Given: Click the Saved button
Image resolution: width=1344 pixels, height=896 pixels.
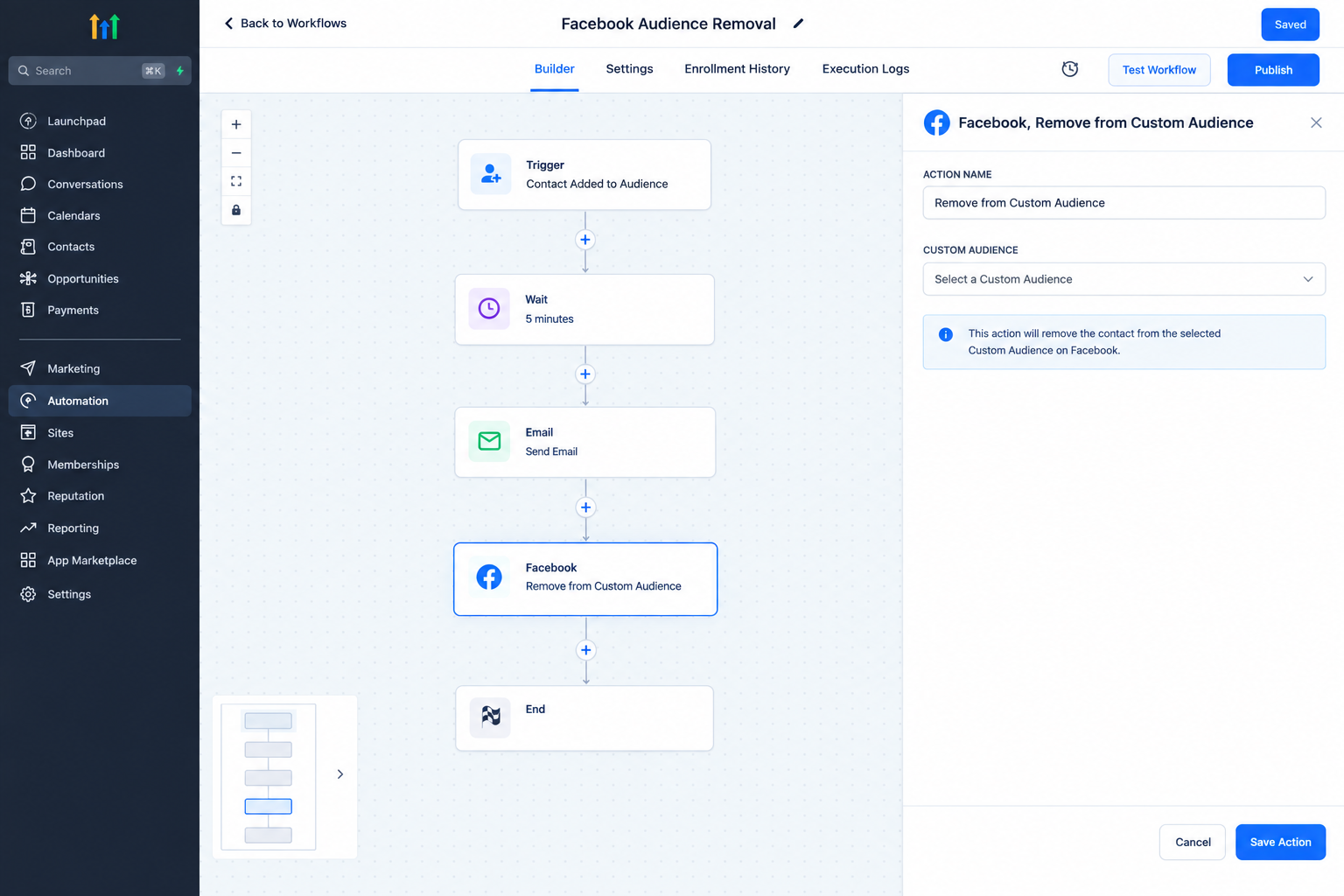Looking at the screenshot, I should pos(1291,24).
